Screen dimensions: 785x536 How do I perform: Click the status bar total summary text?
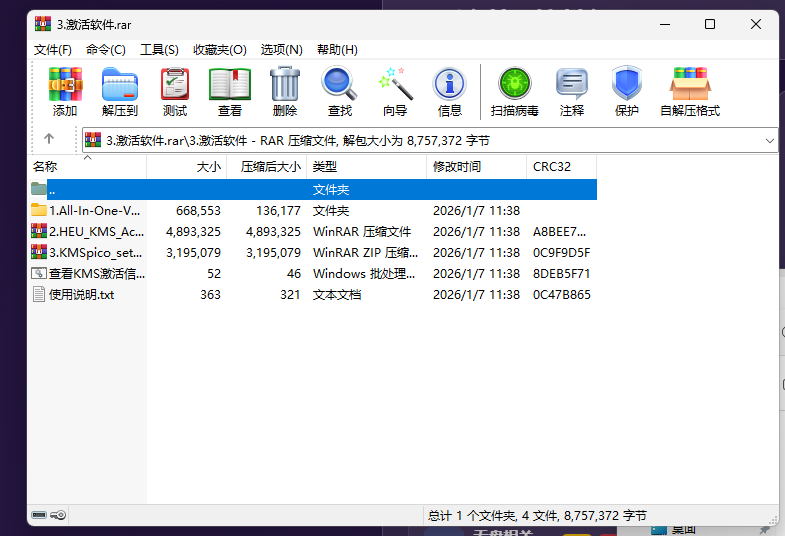pos(537,515)
